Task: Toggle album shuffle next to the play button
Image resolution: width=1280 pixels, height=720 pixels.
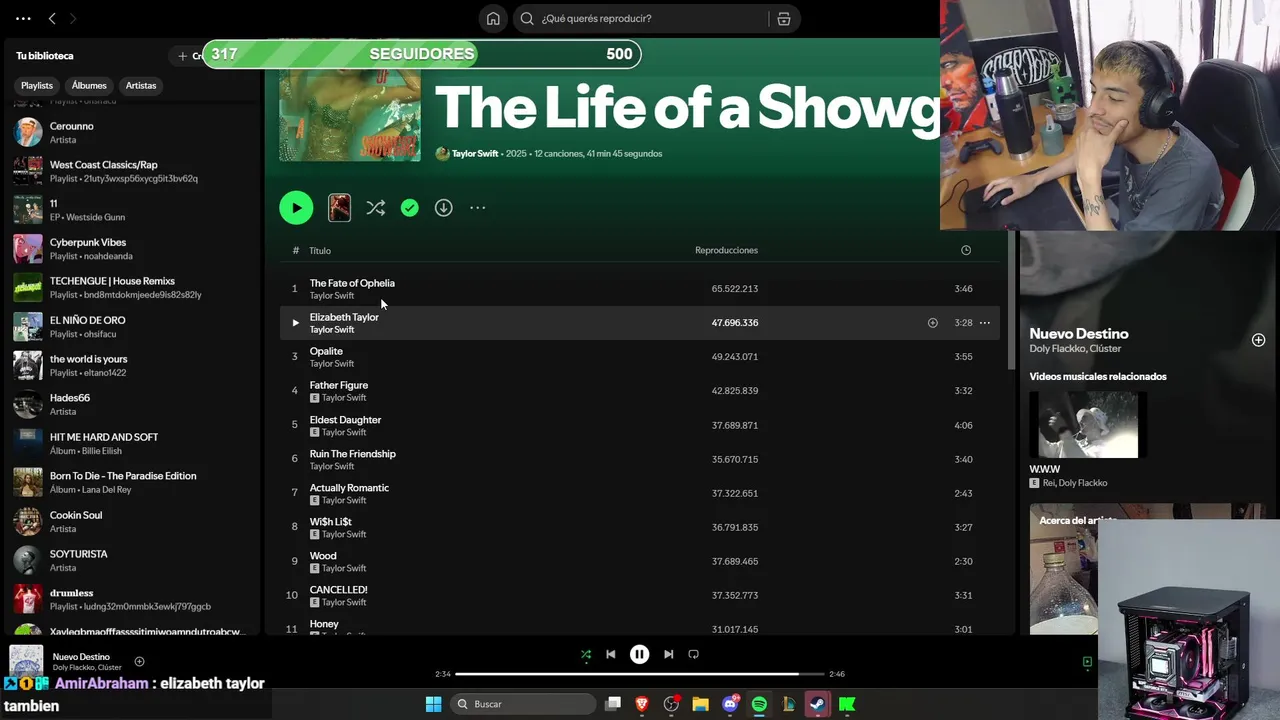Action: pyautogui.click(x=375, y=208)
